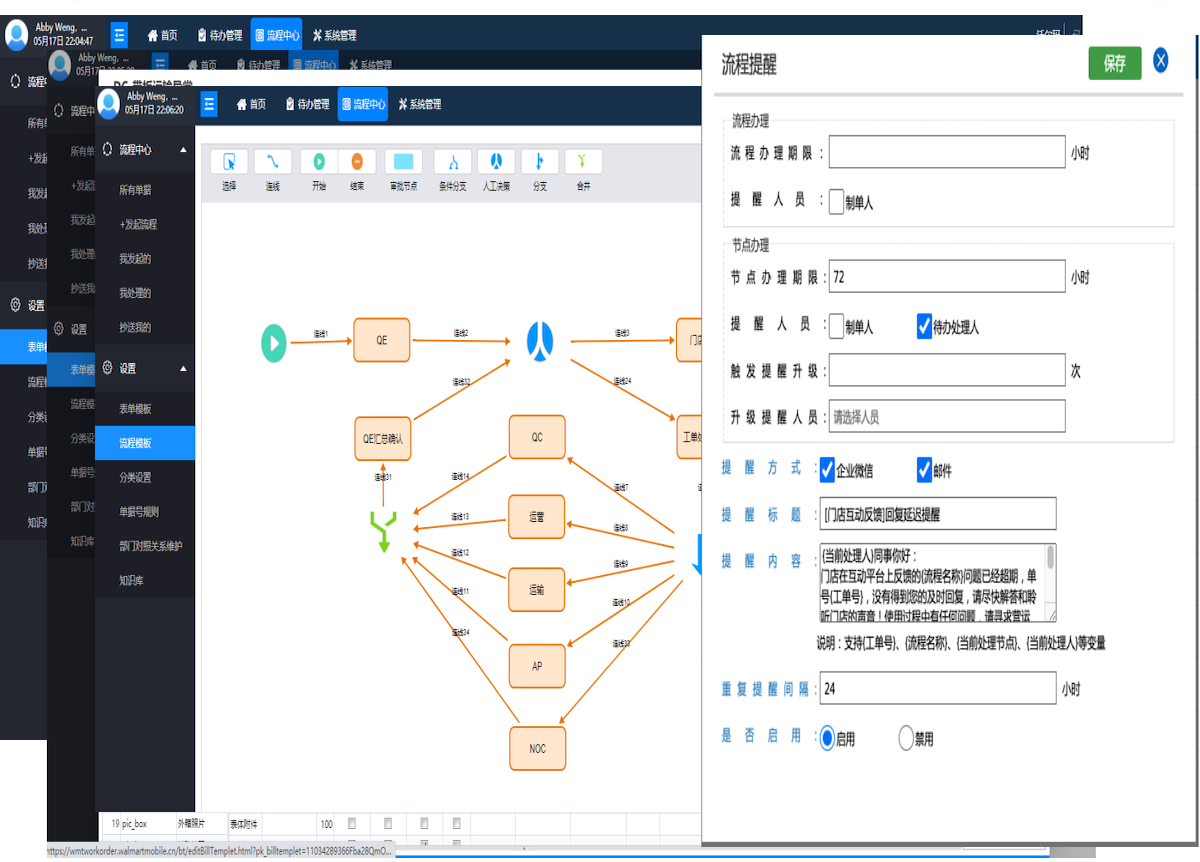
Task: Collapse the 流程中心 sidebar section arrow
Action: (183, 150)
